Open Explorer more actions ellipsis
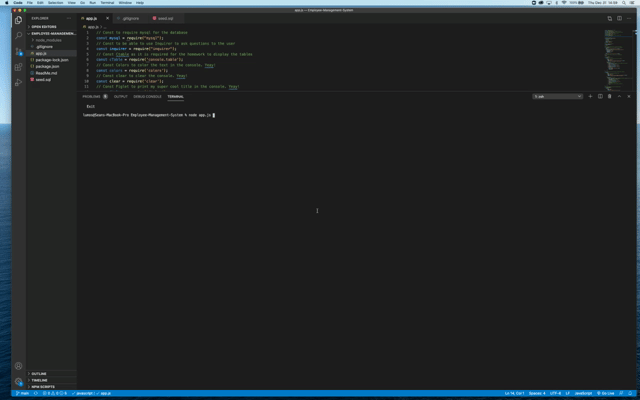This screenshot has width=640, height=400. point(69,18)
